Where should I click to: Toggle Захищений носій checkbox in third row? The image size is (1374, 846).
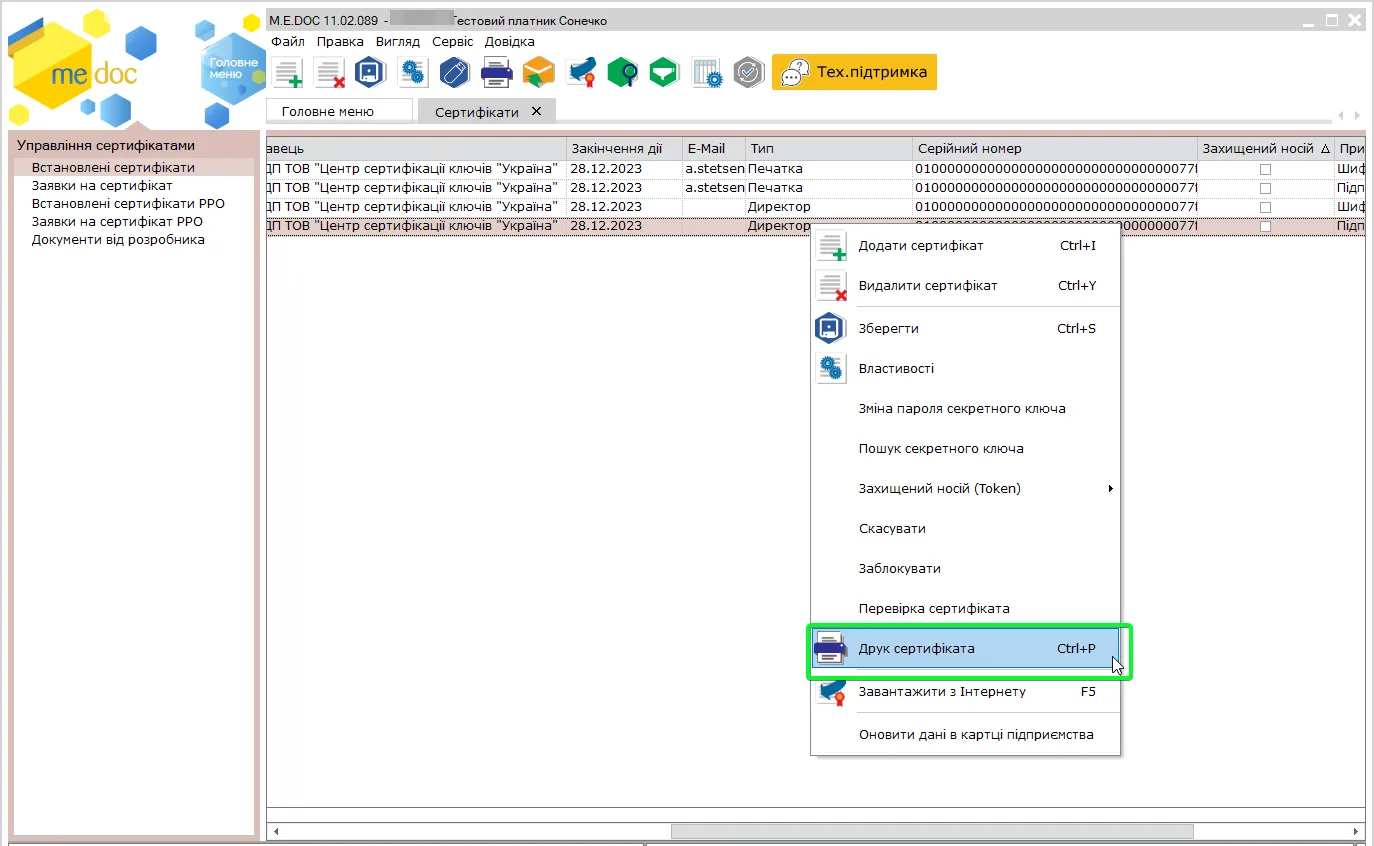click(x=1265, y=207)
